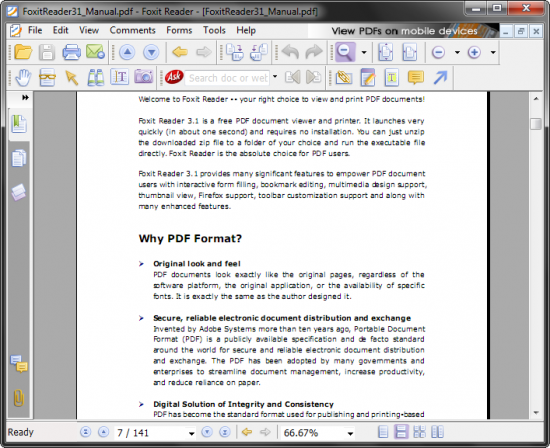The height and width of the screenshot is (448, 550).
Task: Open the page number dropdown
Action: tap(191, 433)
